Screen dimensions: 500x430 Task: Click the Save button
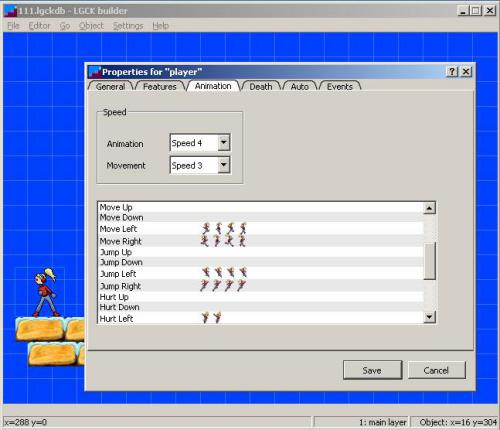(x=372, y=370)
